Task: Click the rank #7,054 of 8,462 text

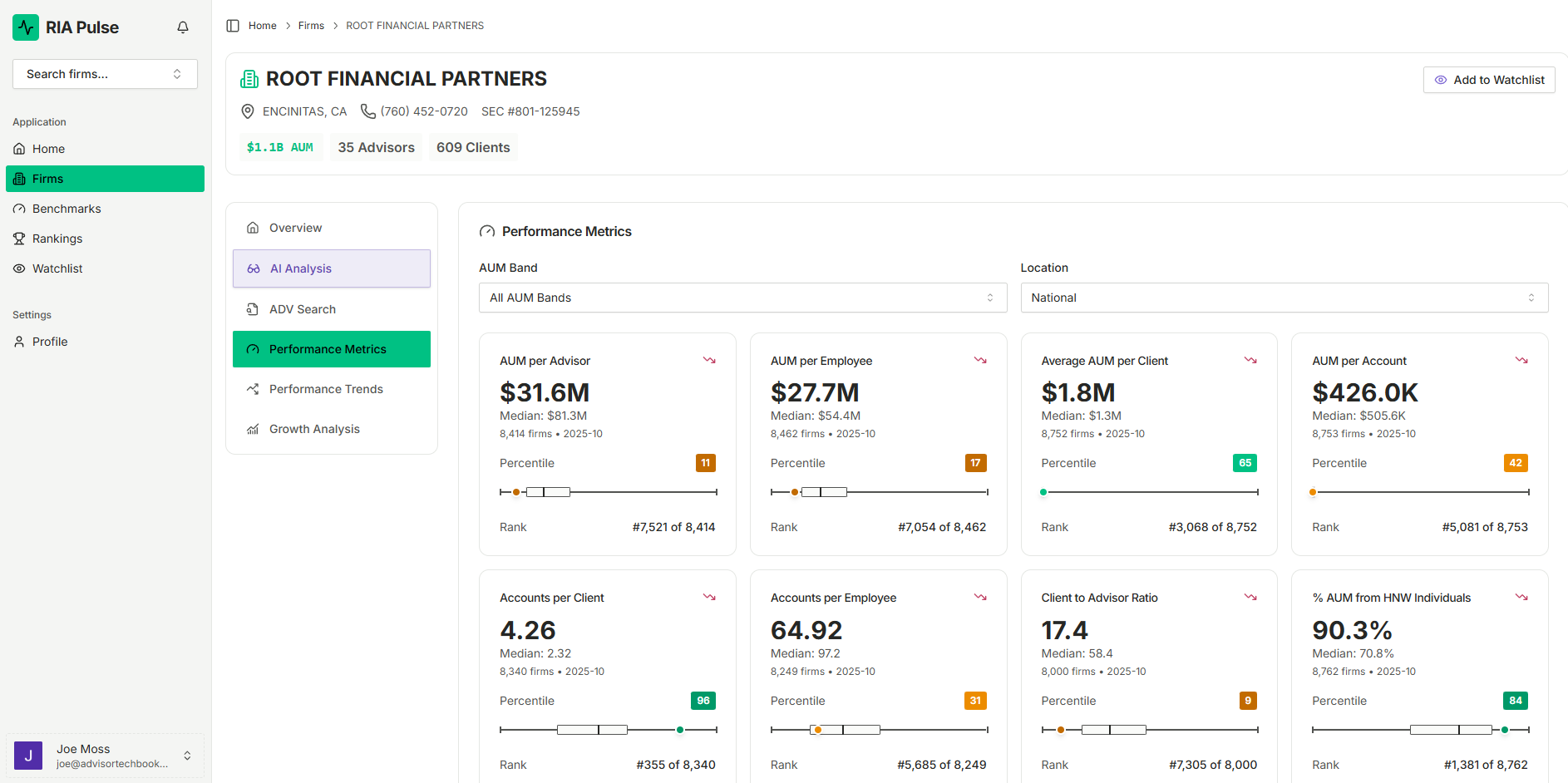Action: 942,527
